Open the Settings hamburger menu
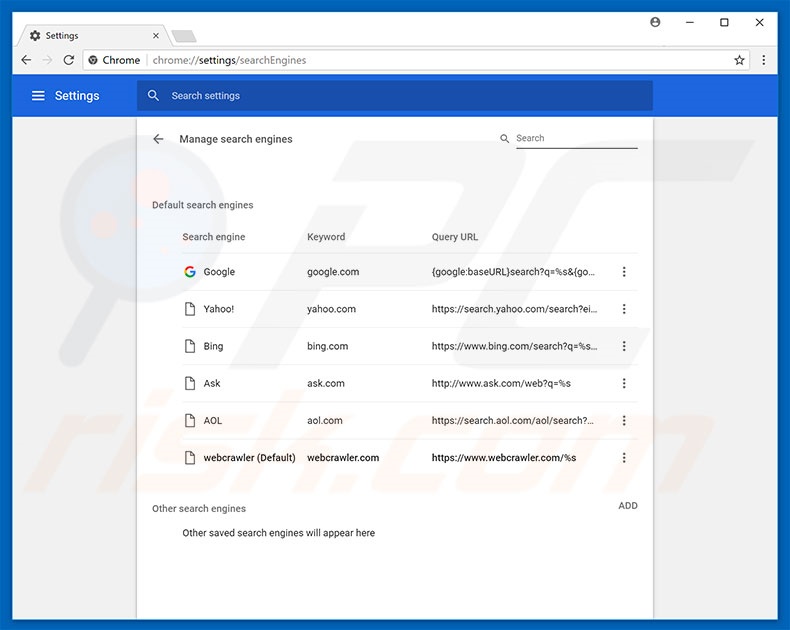This screenshot has height=630, width=790. 38,96
